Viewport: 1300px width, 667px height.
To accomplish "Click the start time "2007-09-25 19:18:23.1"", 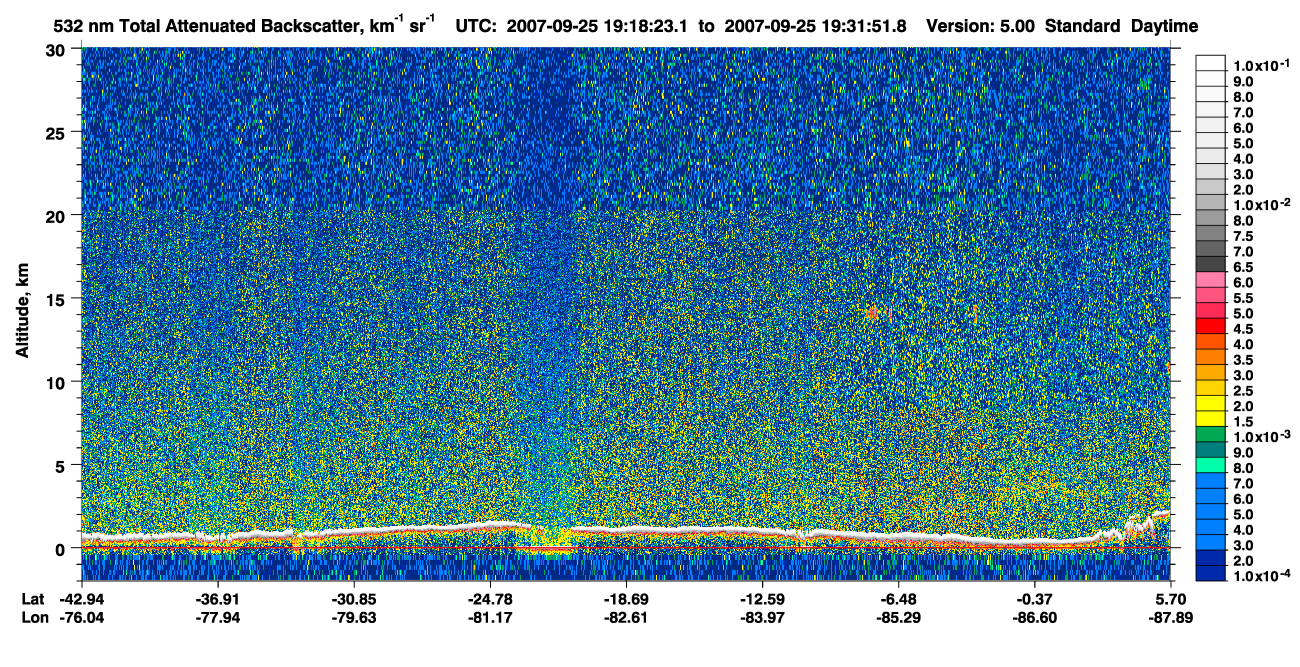I will click(599, 26).
